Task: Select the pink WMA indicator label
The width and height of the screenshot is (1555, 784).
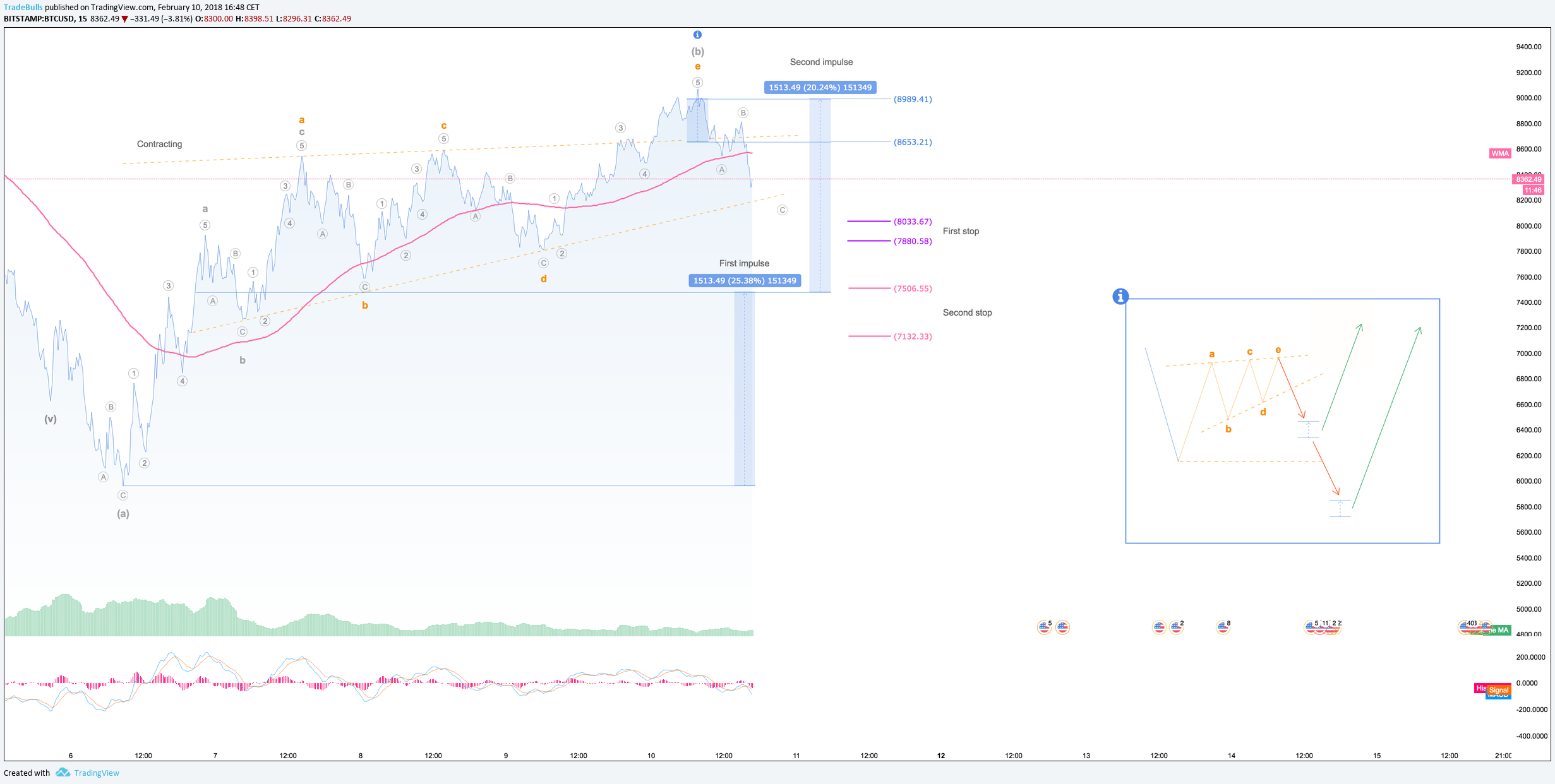Action: pyautogui.click(x=1500, y=153)
